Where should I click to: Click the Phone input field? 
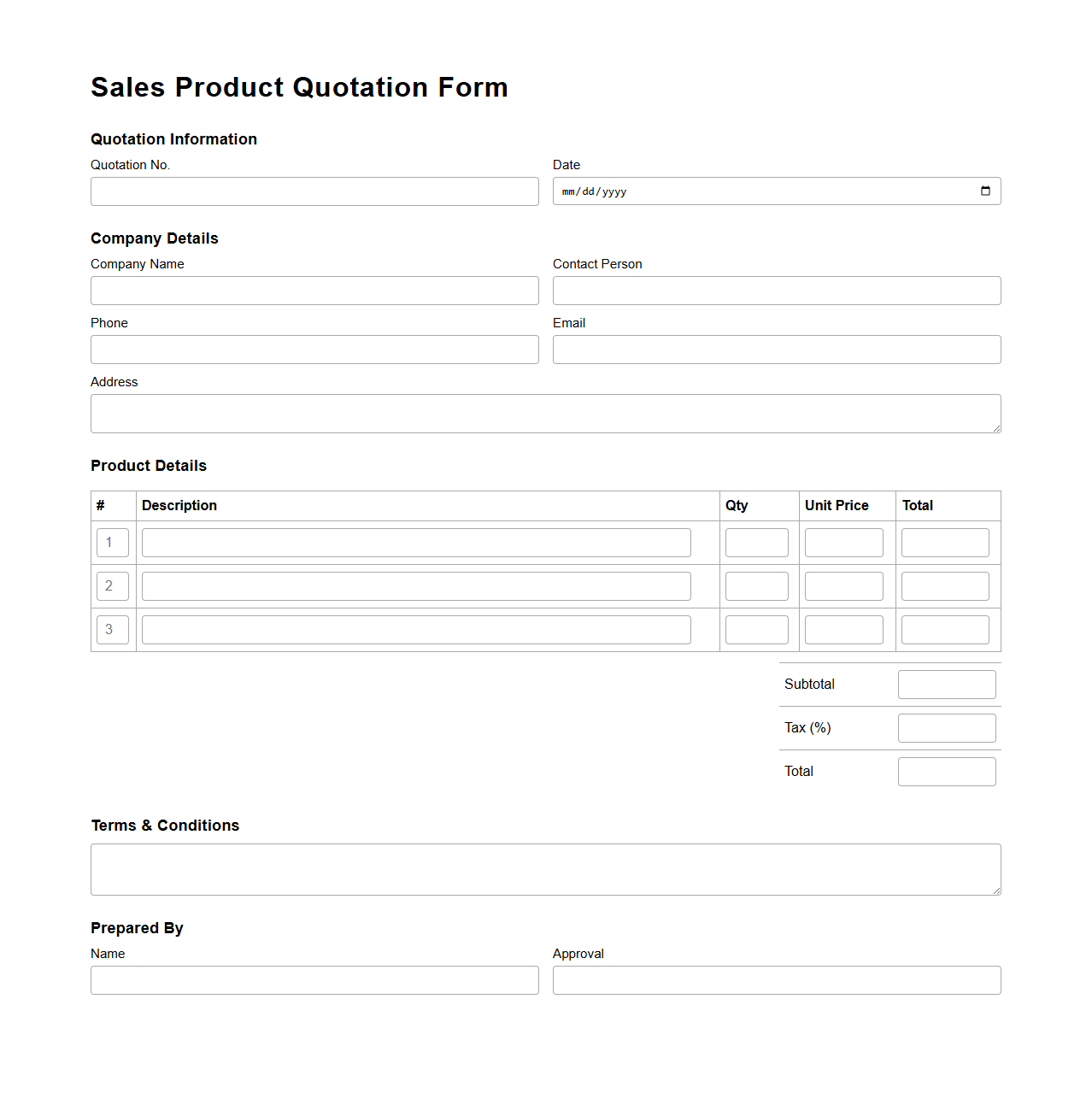(x=314, y=349)
